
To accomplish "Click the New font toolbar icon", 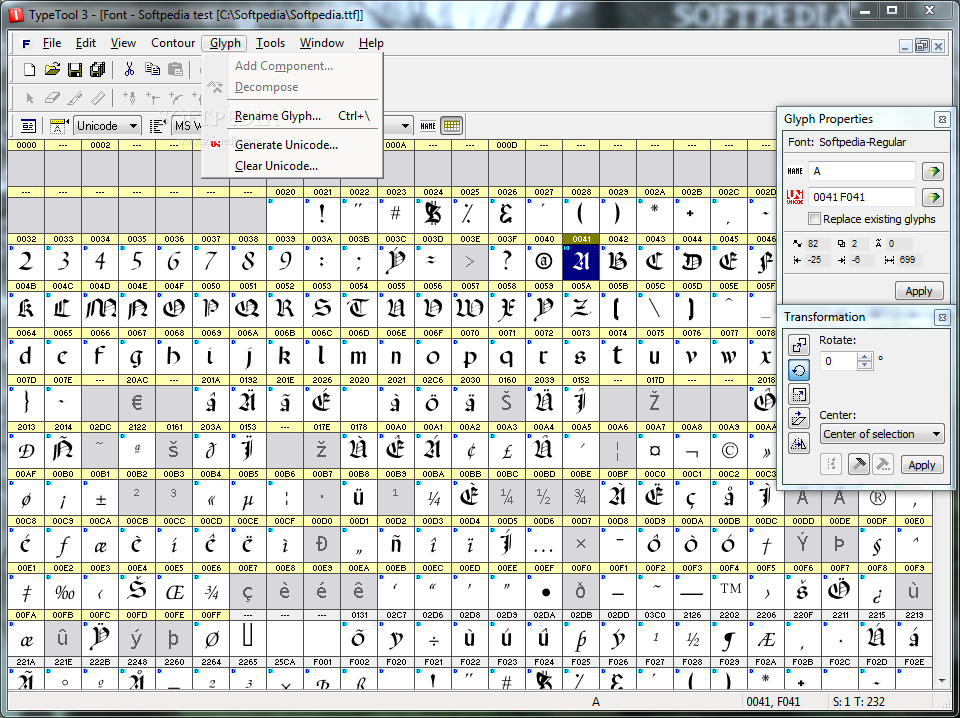I will point(29,70).
